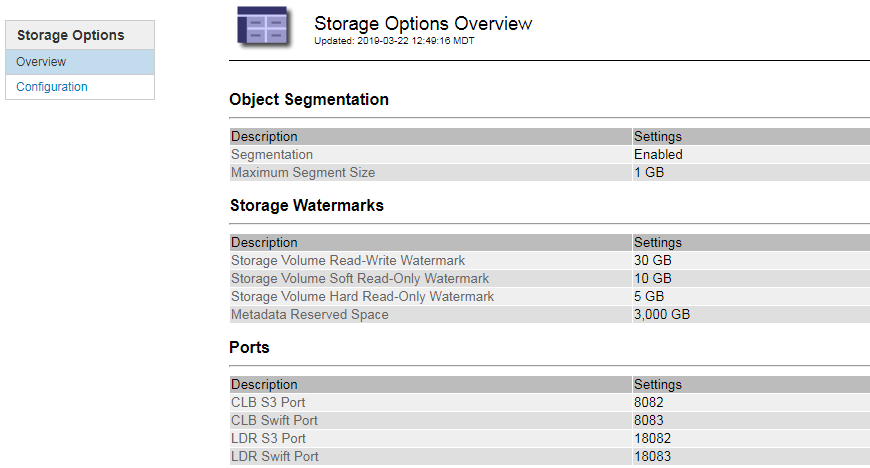Viewport: 870px width, 468px height.
Task: Click the 3,000 GB metadata value
Action: tap(662, 315)
